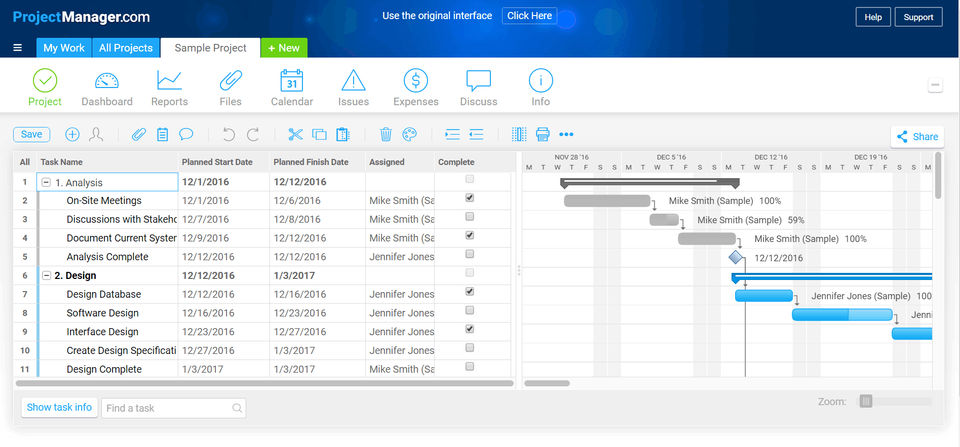The height and width of the screenshot is (447, 960).
Task: Open the Issues warning icon
Action: click(353, 80)
